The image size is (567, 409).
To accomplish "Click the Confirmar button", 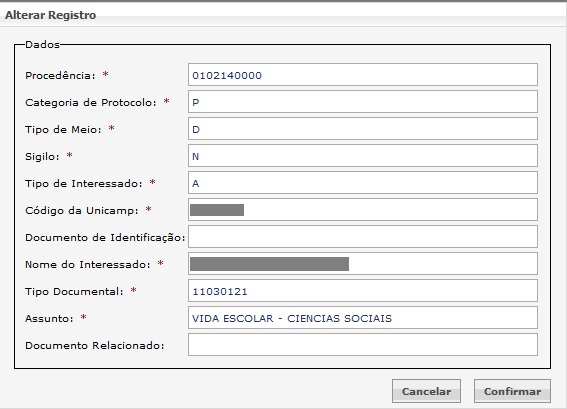I will click(512, 391).
